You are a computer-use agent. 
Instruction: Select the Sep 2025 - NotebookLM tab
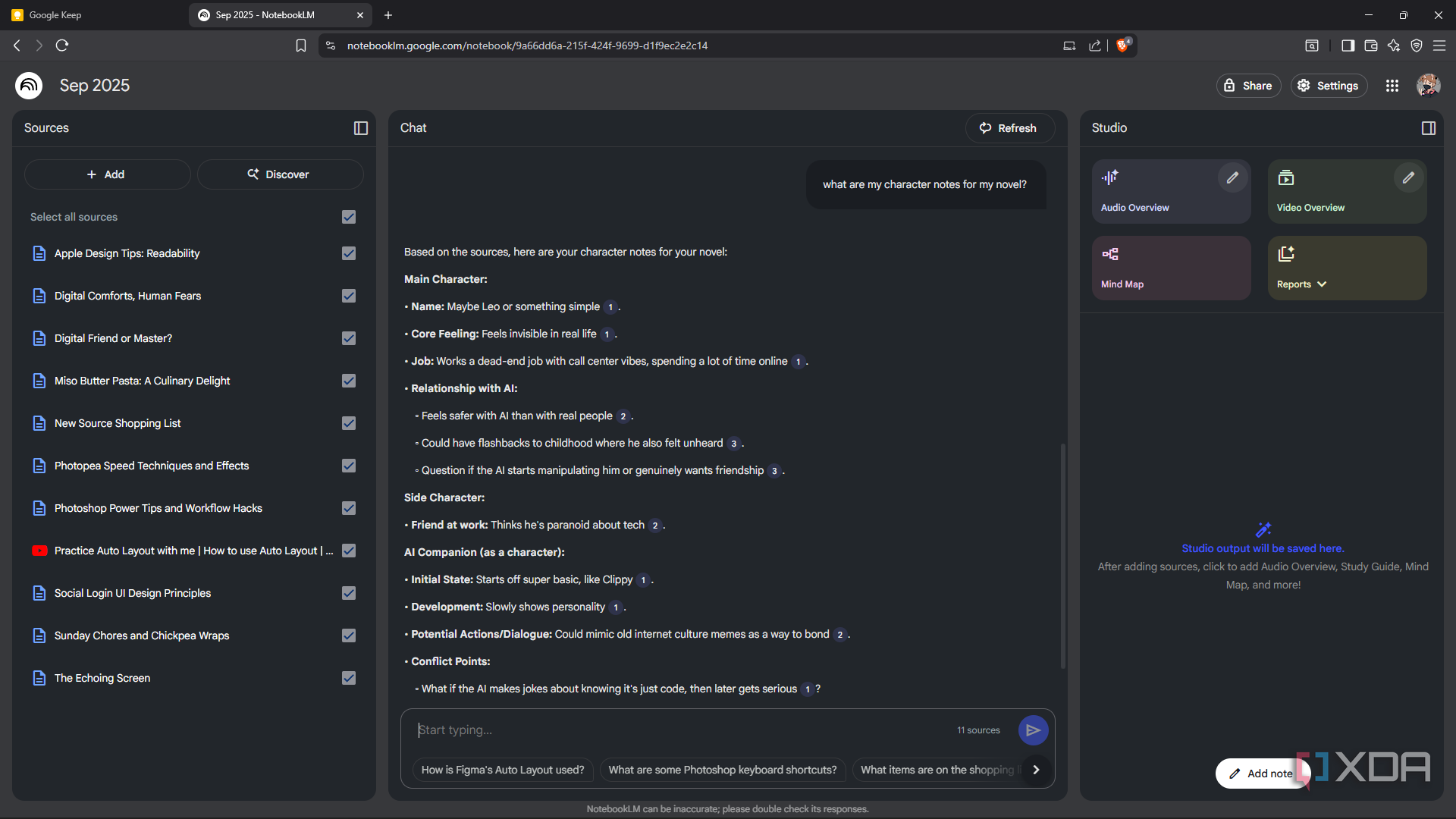[281, 15]
